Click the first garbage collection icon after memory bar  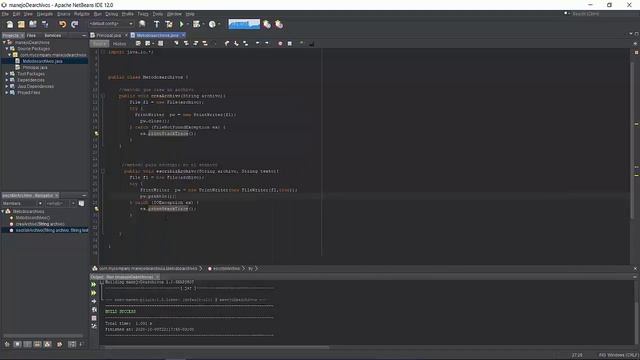click(x=267, y=24)
